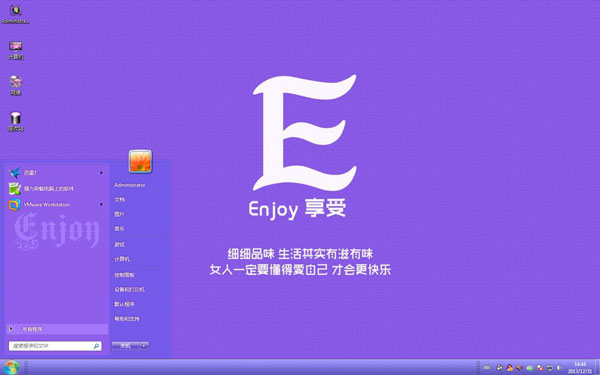
Task: Open 默认程序 in the Start menu
Action: pos(124,304)
